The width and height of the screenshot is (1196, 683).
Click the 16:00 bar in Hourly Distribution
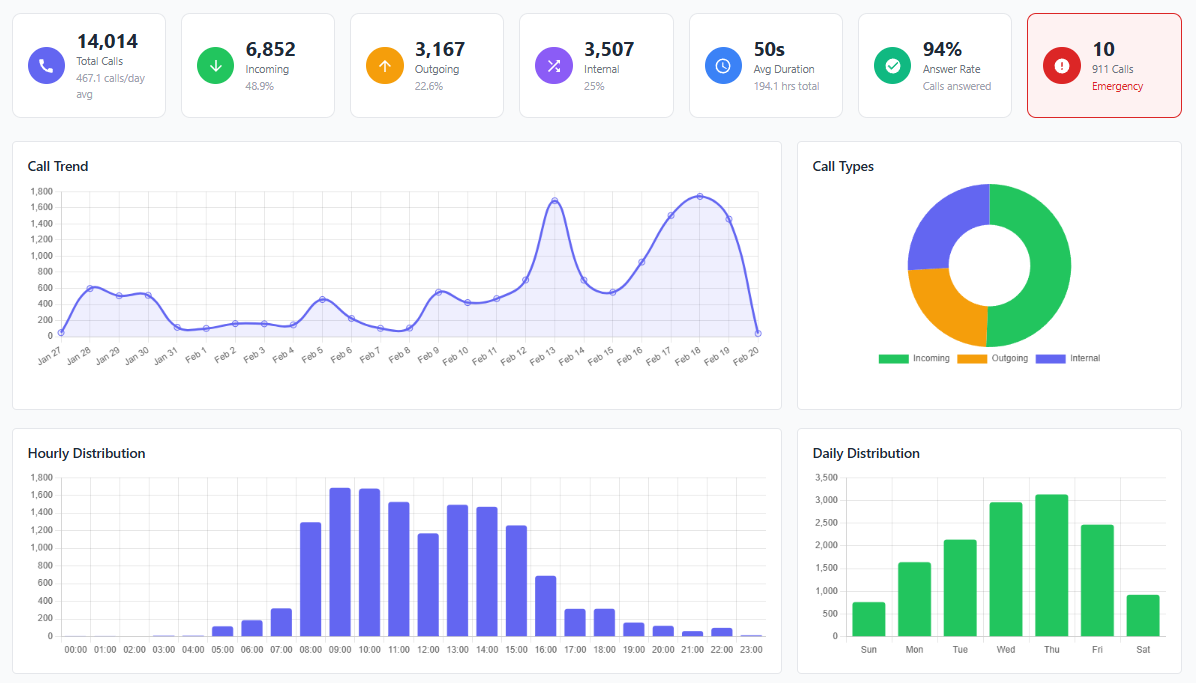(x=545, y=606)
